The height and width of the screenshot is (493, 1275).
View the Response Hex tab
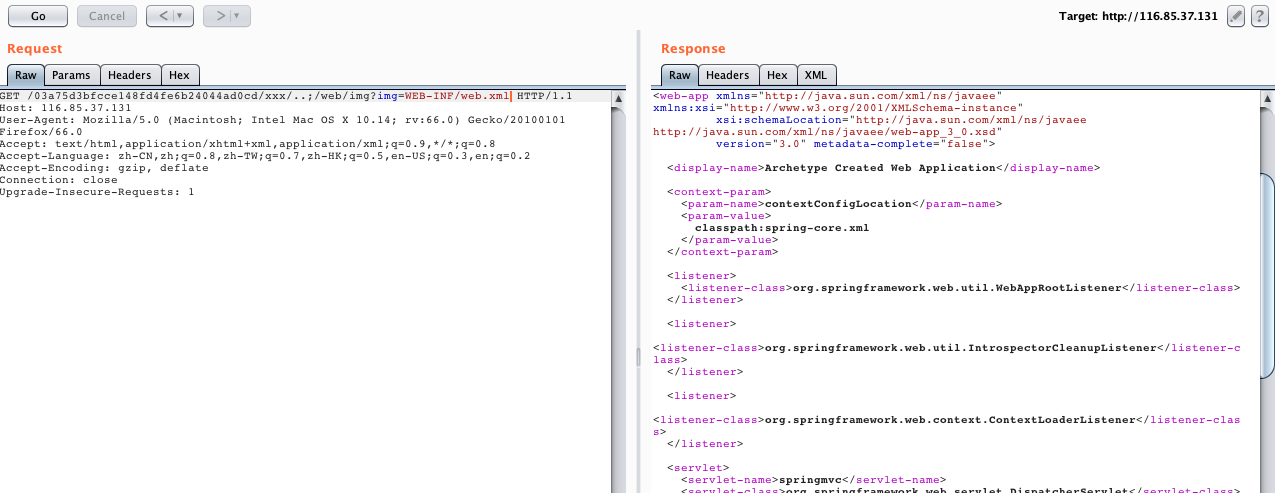coord(777,75)
